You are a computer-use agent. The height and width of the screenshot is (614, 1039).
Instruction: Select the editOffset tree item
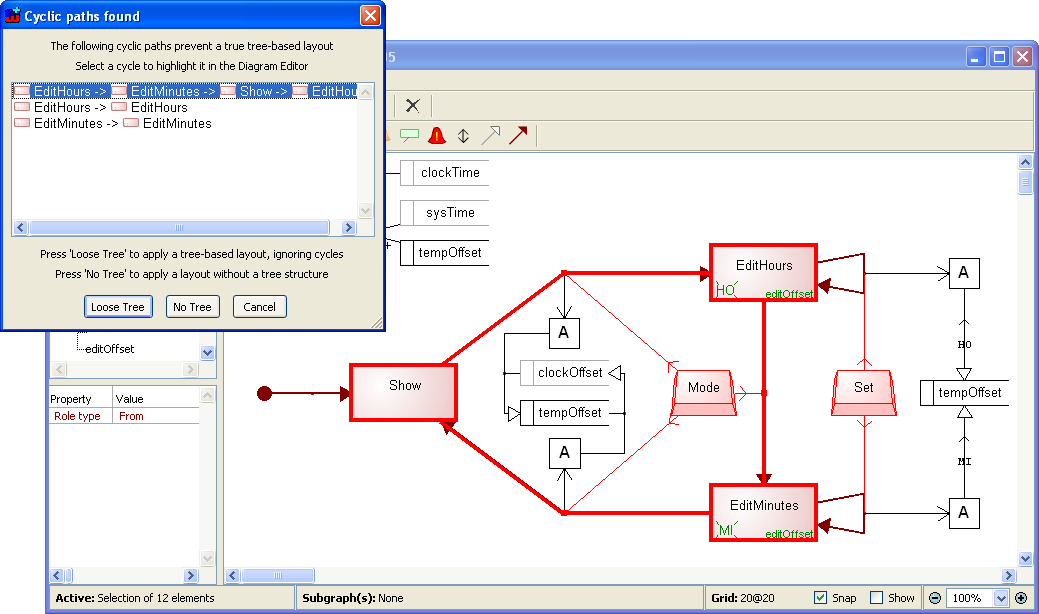[109, 349]
